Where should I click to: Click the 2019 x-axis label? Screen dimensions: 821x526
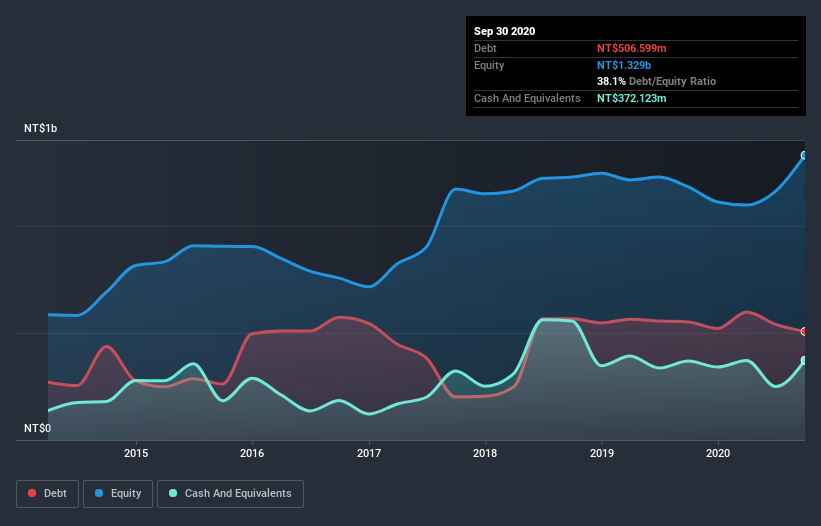click(x=602, y=453)
